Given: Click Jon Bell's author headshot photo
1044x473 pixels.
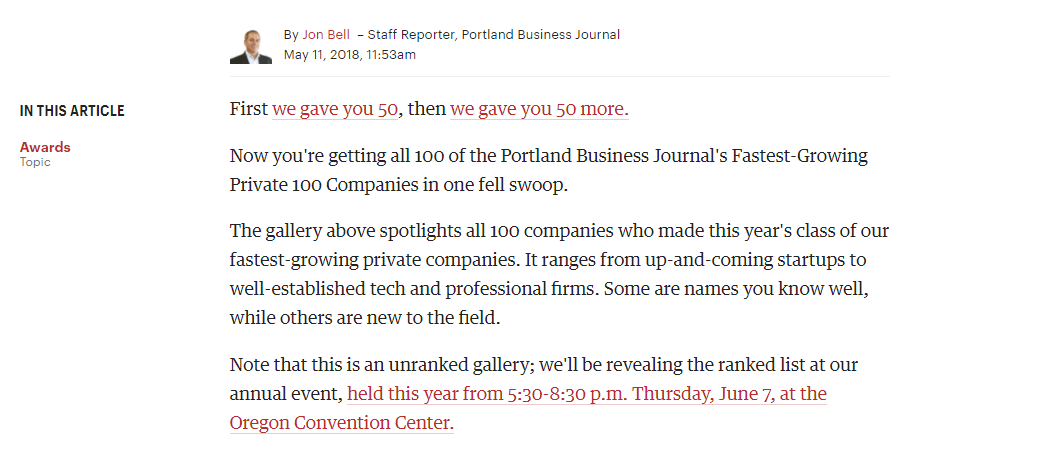Looking at the screenshot, I should (x=251, y=45).
